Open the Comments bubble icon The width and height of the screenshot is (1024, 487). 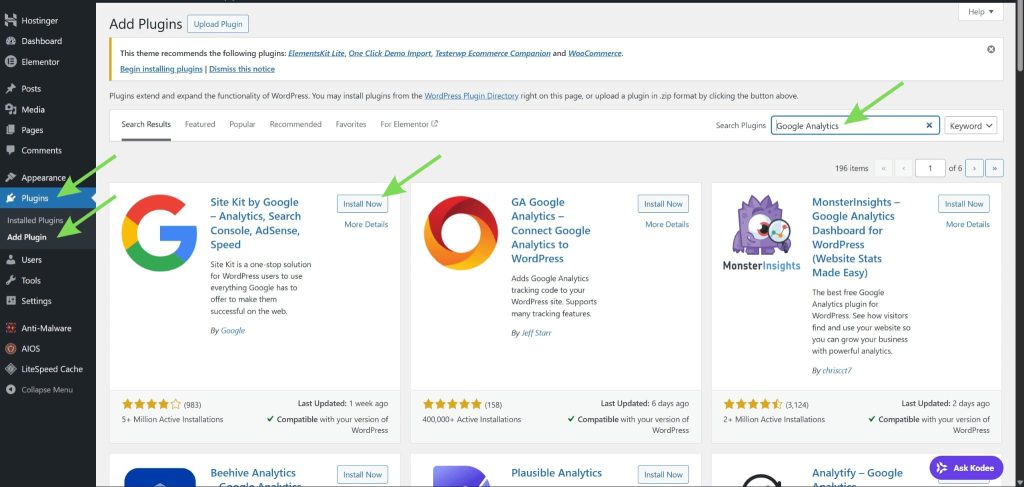pos(10,150)
